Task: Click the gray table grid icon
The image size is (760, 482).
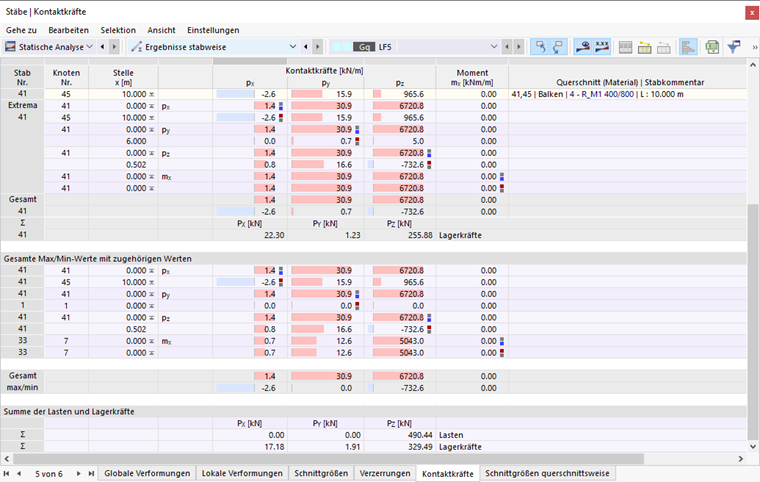Action: pos(625,47)
